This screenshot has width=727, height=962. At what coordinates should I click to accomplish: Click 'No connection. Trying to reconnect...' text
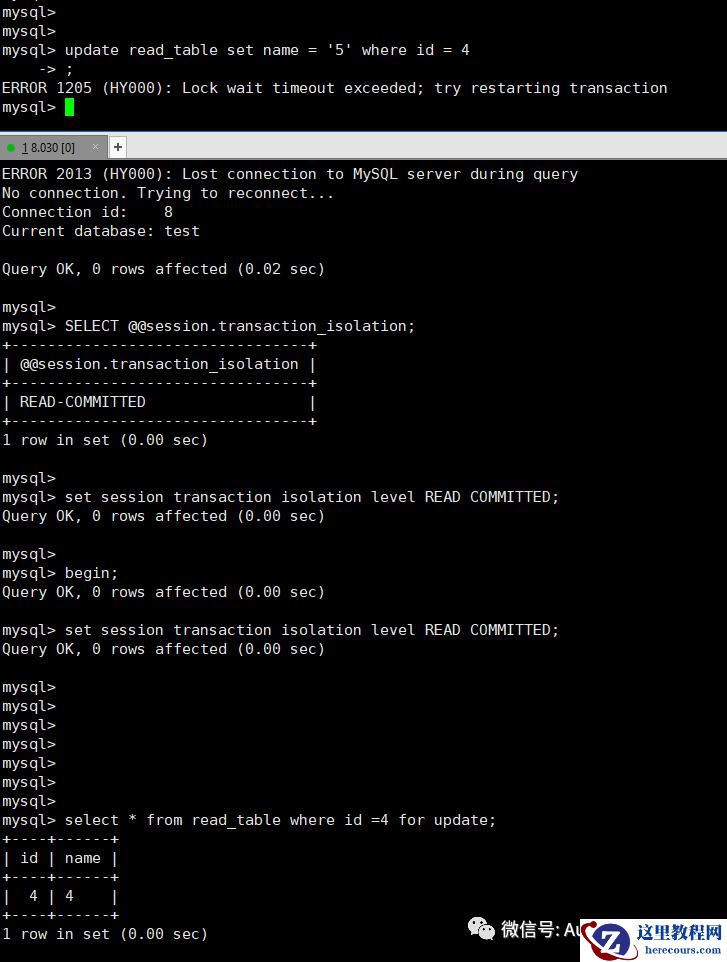pyautogui.click(x=167, y=193)
